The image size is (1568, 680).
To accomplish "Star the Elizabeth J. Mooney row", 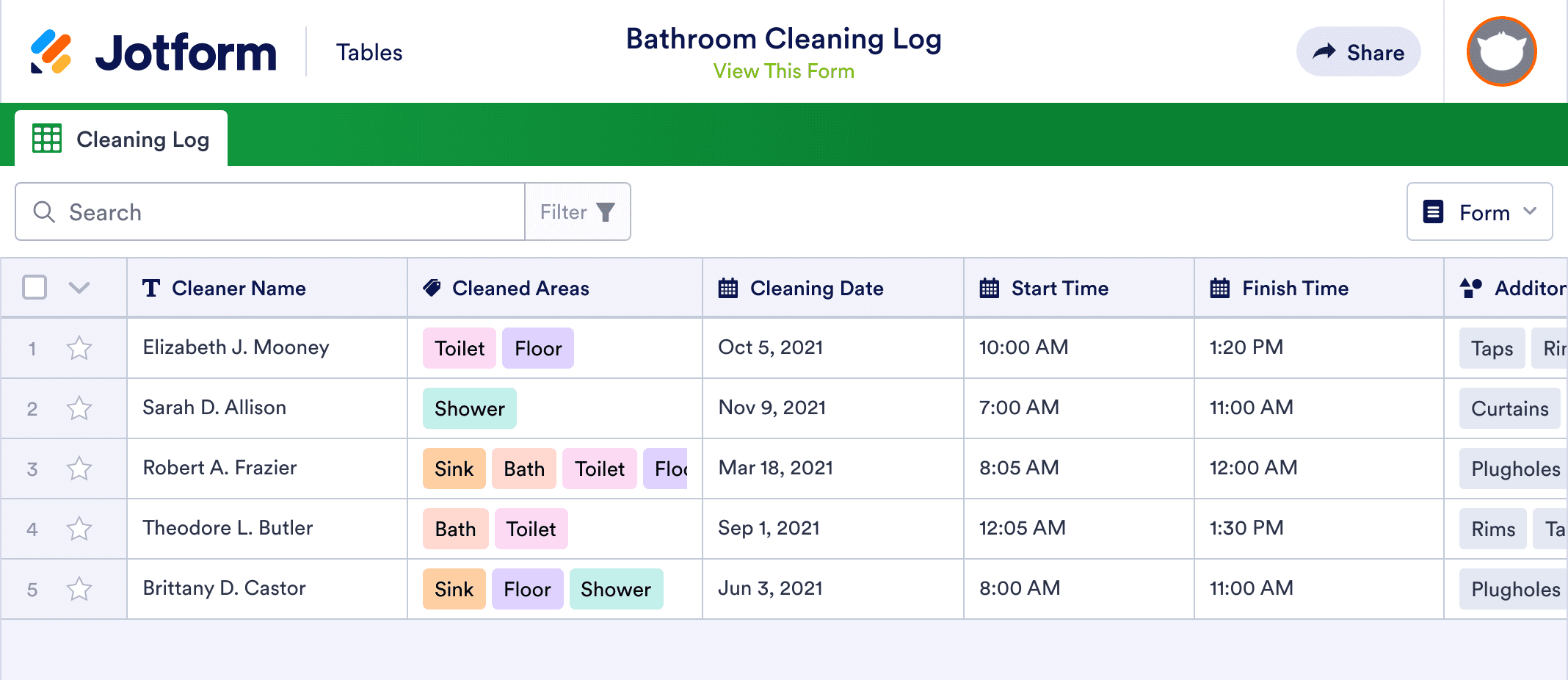I will pos(79,347).
